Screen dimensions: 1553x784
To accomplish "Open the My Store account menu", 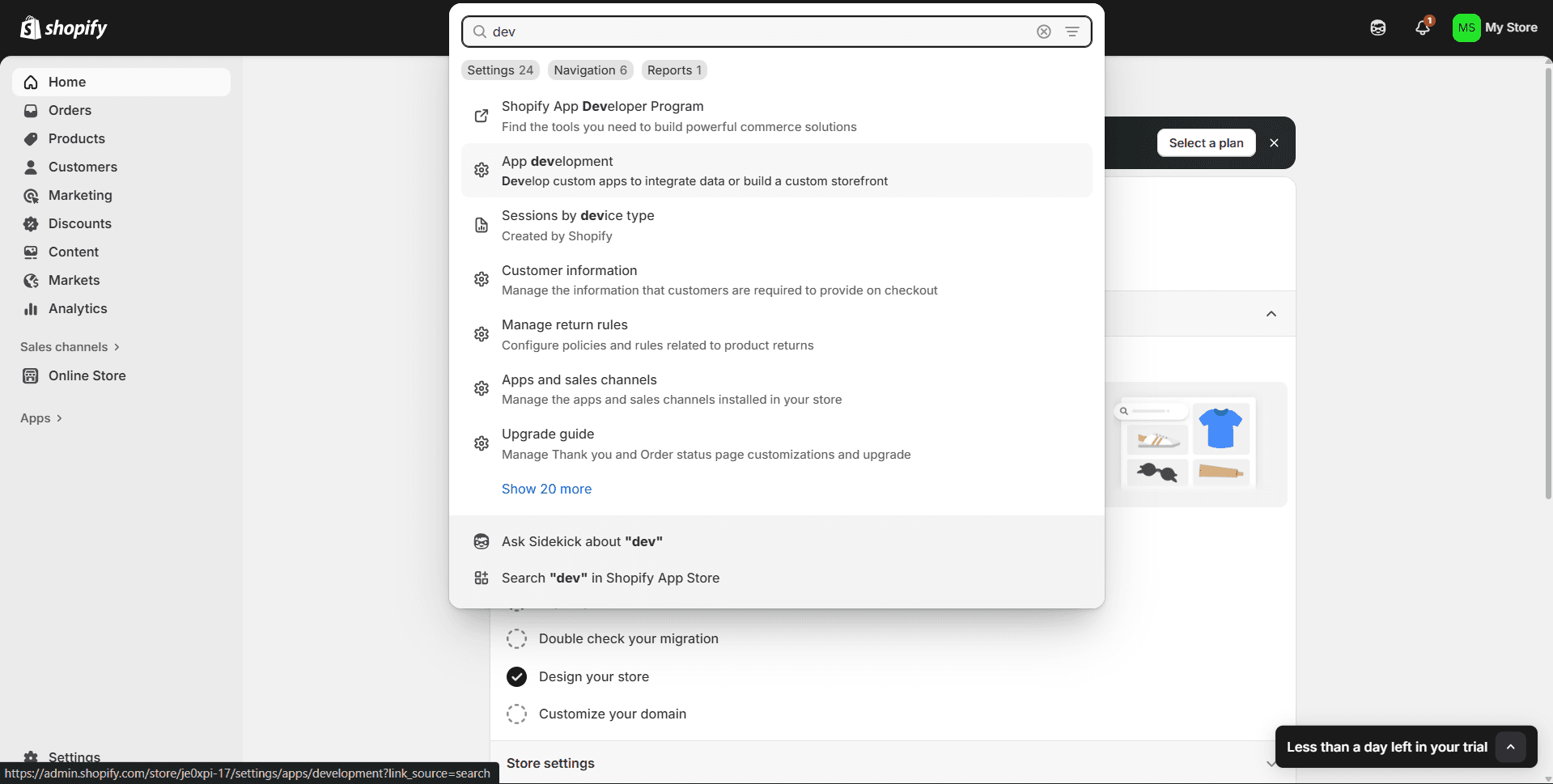I will click(x=1496, y=28).
